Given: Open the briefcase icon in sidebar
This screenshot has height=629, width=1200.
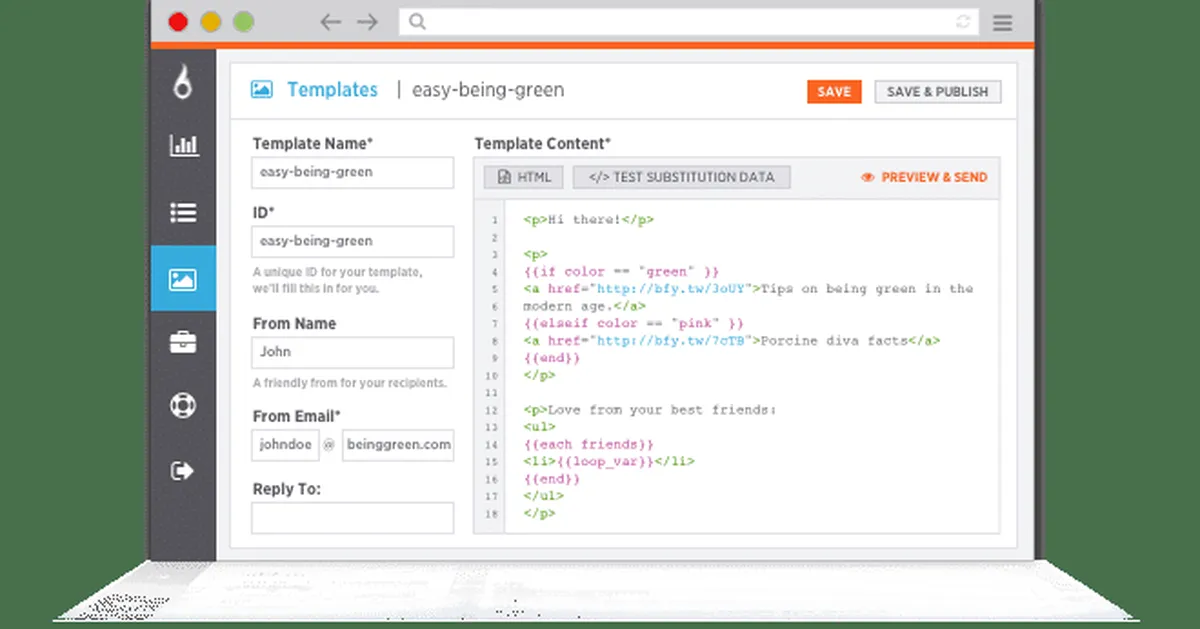Looking at the screenshot, I should point(183,343).
